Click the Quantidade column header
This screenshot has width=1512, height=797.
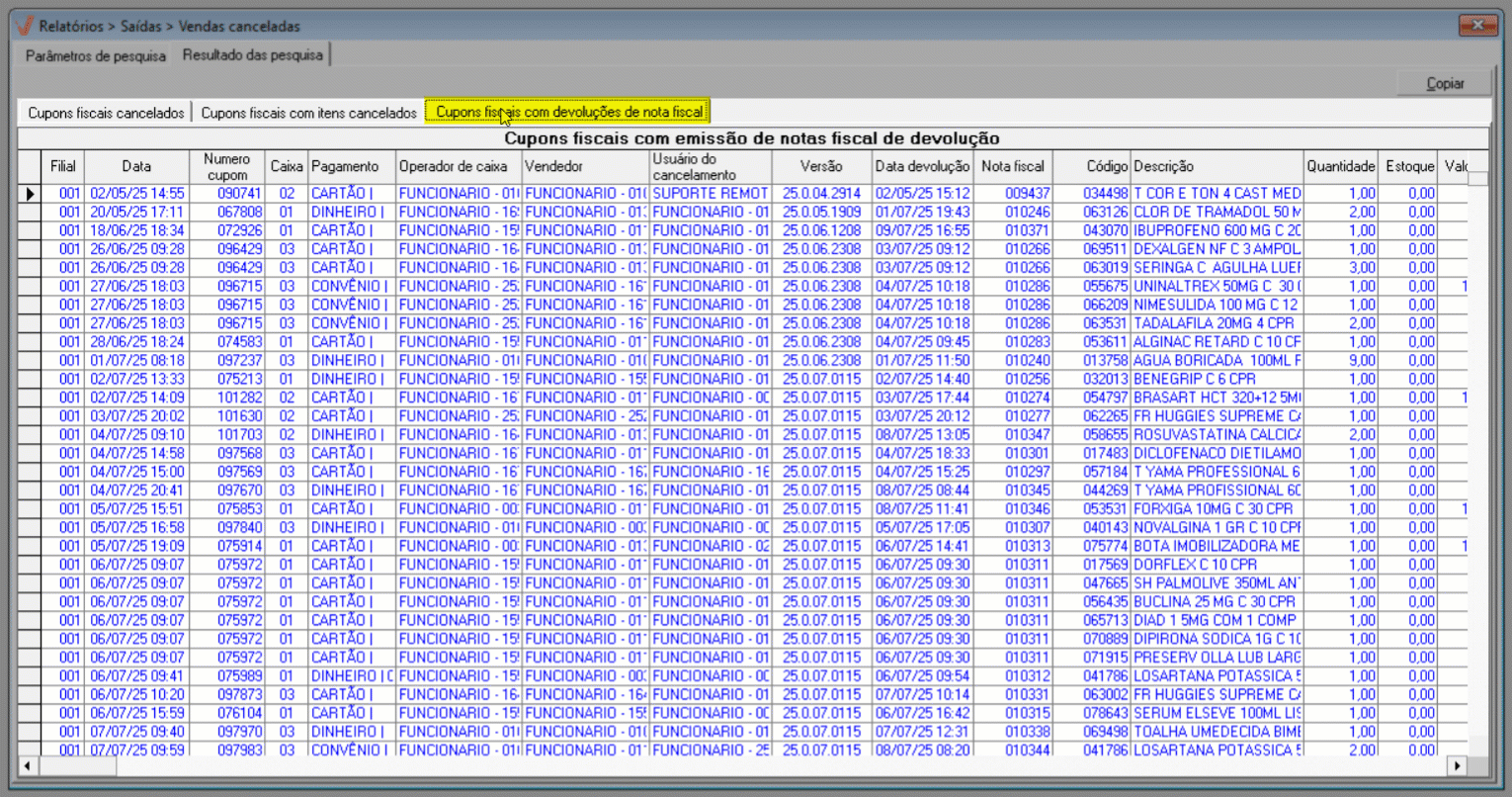tap(1340, 166)
